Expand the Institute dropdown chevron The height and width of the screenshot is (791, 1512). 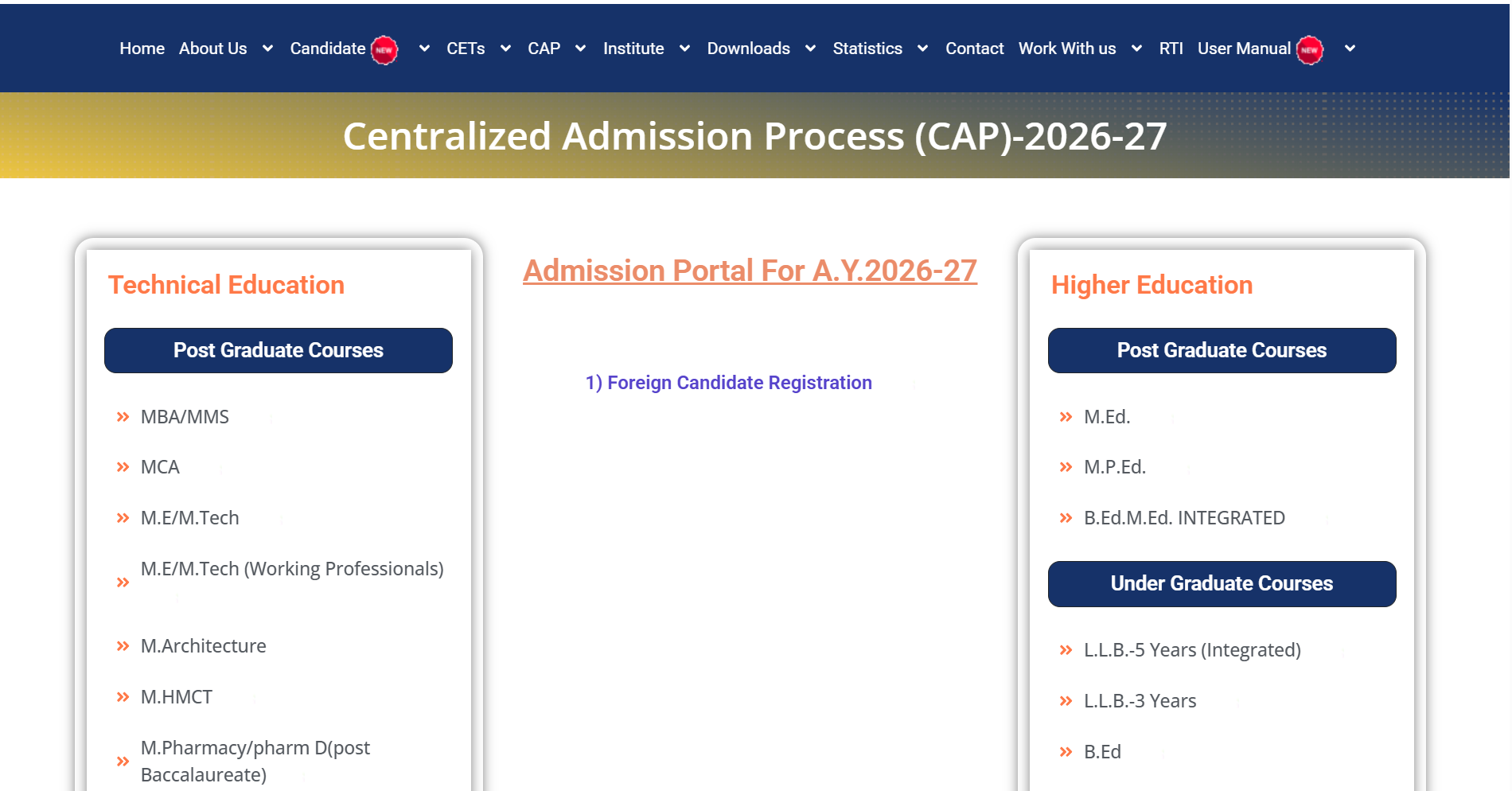coord(684,49)
